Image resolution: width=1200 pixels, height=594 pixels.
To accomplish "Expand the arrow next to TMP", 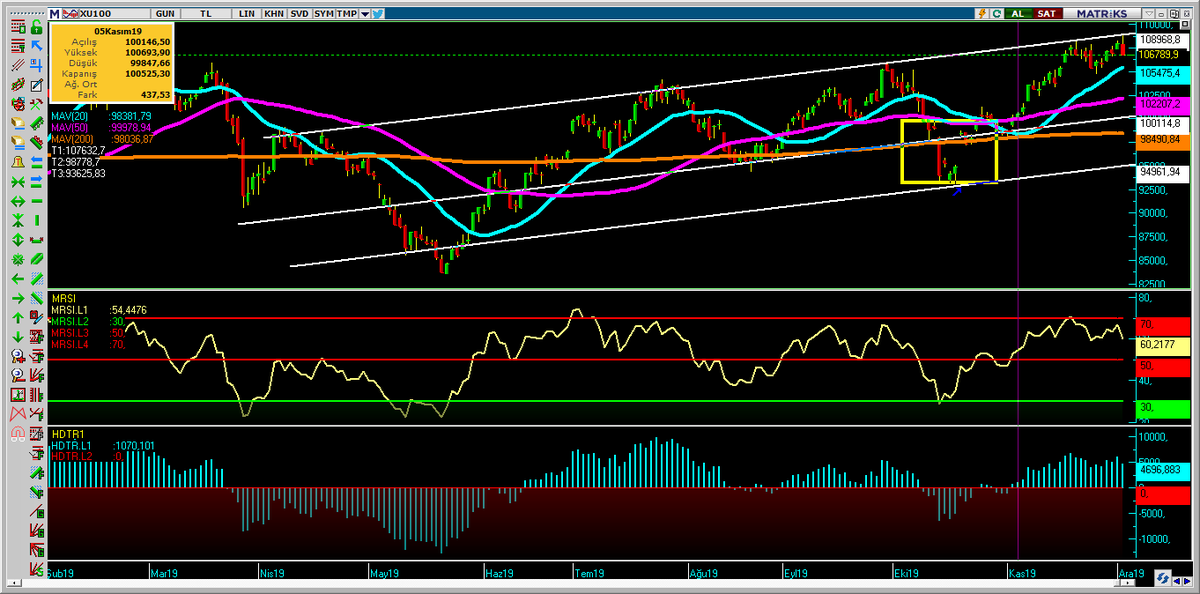I will 365,14.
